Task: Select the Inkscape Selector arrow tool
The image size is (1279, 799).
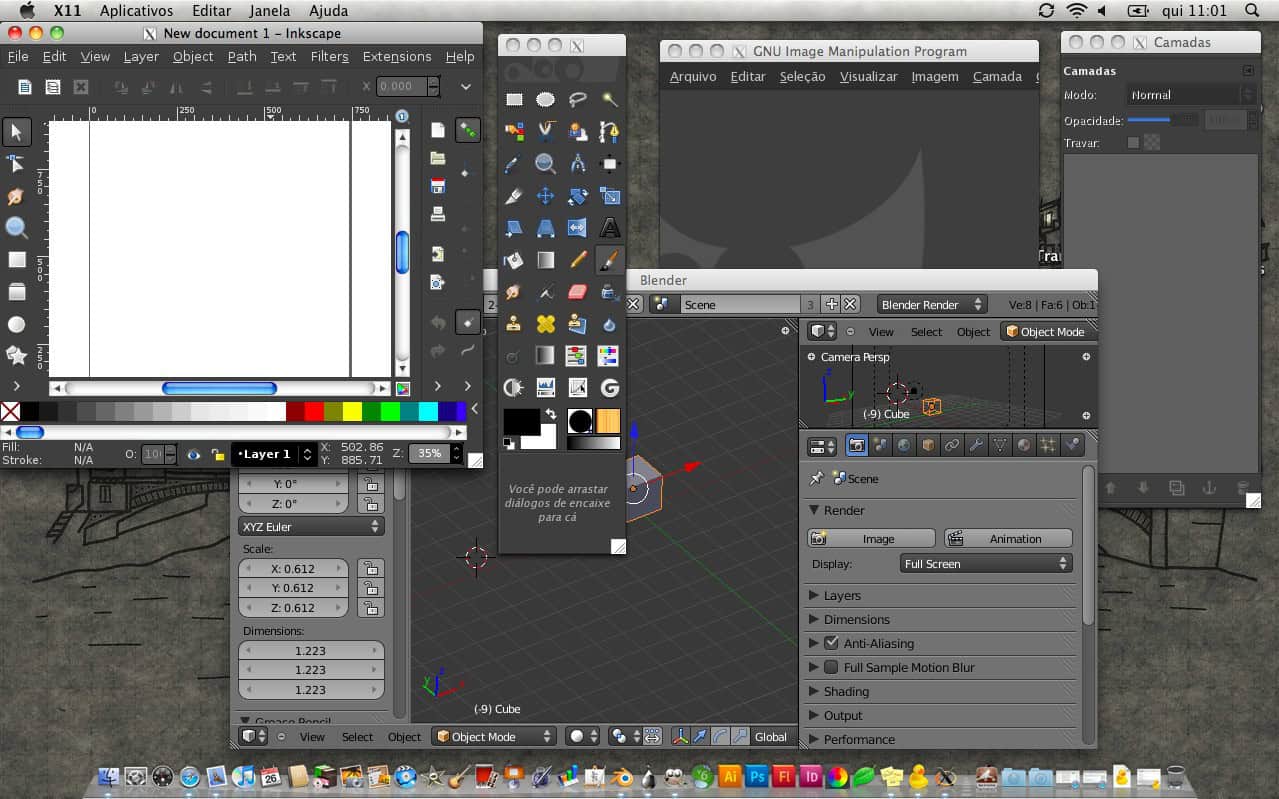Action: coord(17,132)
